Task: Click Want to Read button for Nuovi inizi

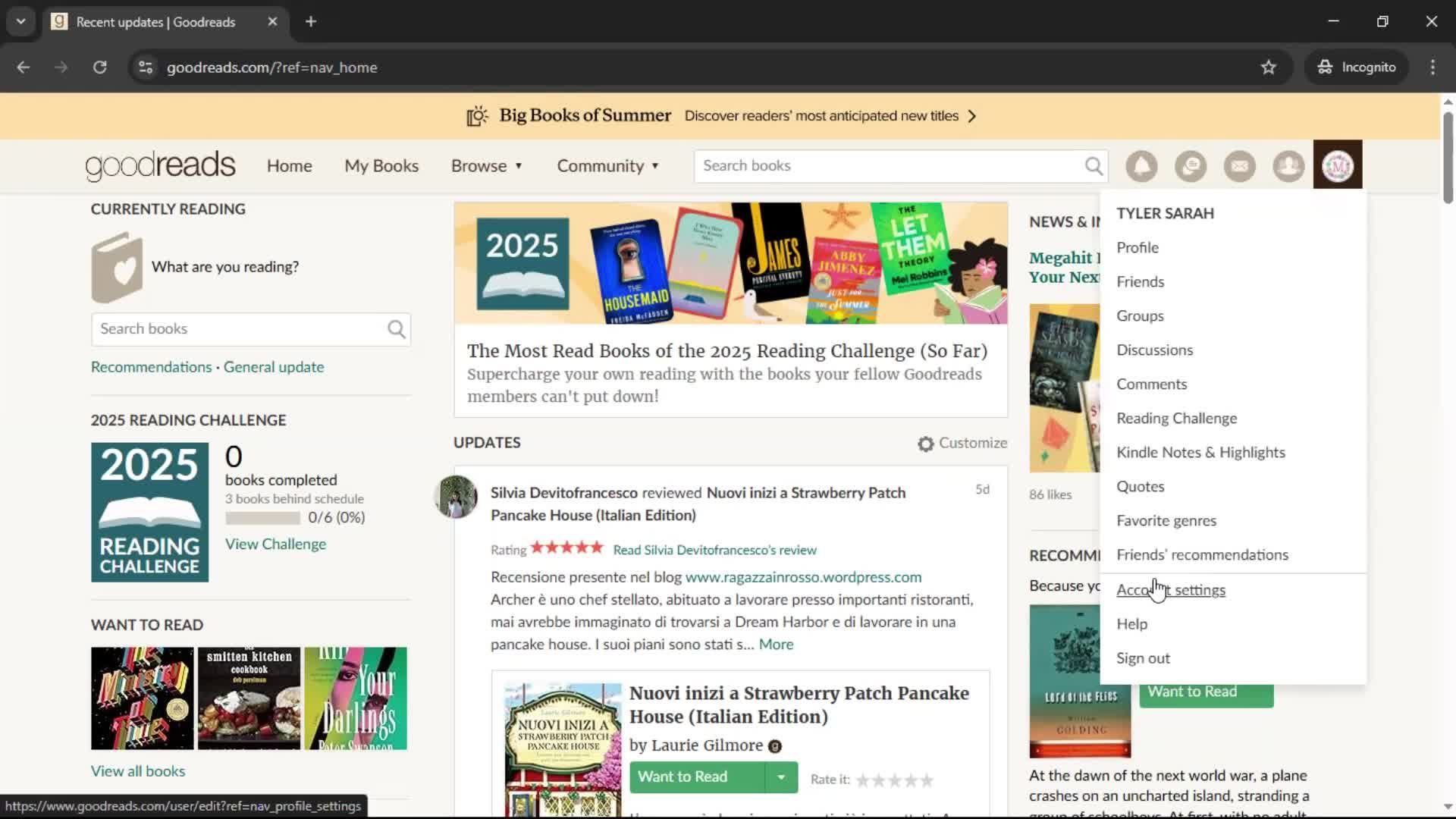Action: [x=696, y=777]
